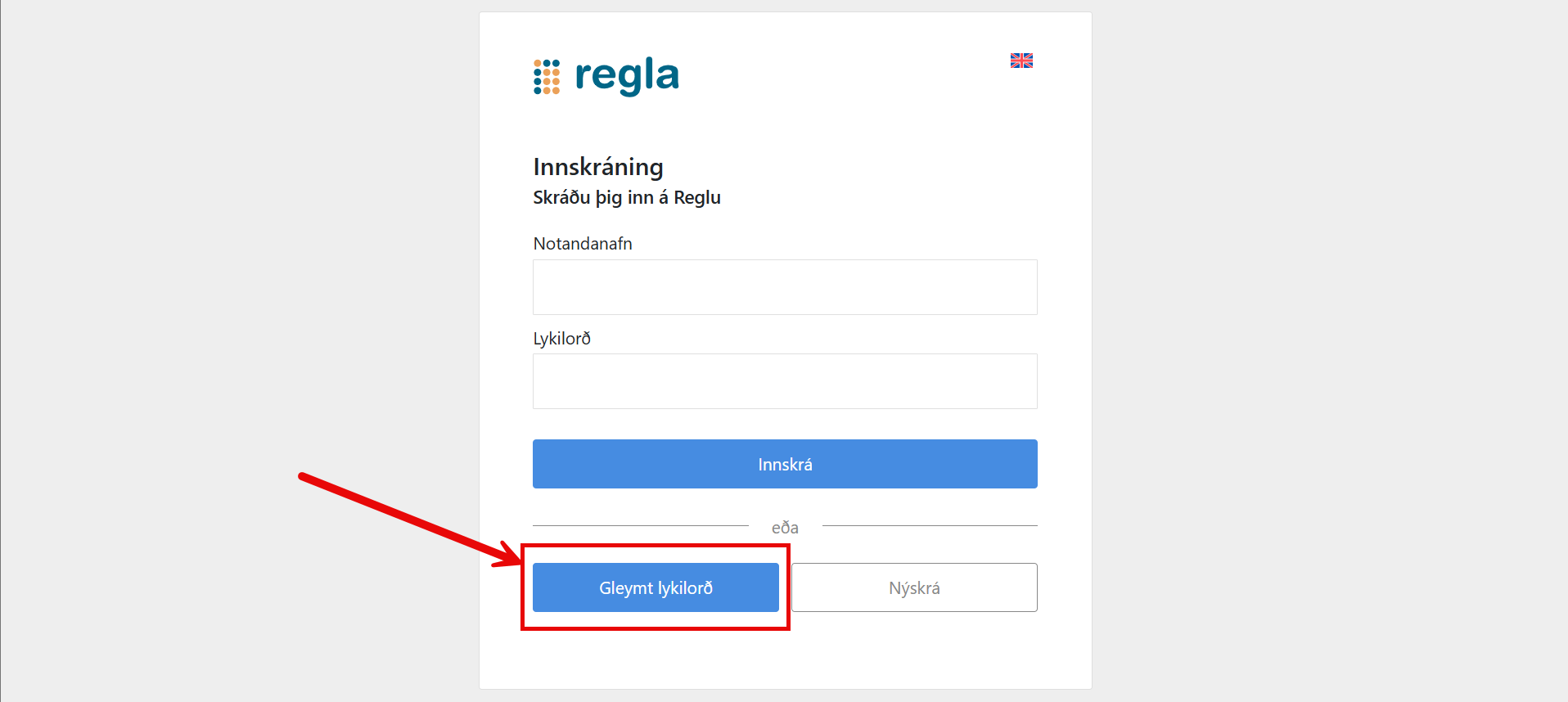
Task: Click the divider line left of "eða"
Action: click(640, 525)
